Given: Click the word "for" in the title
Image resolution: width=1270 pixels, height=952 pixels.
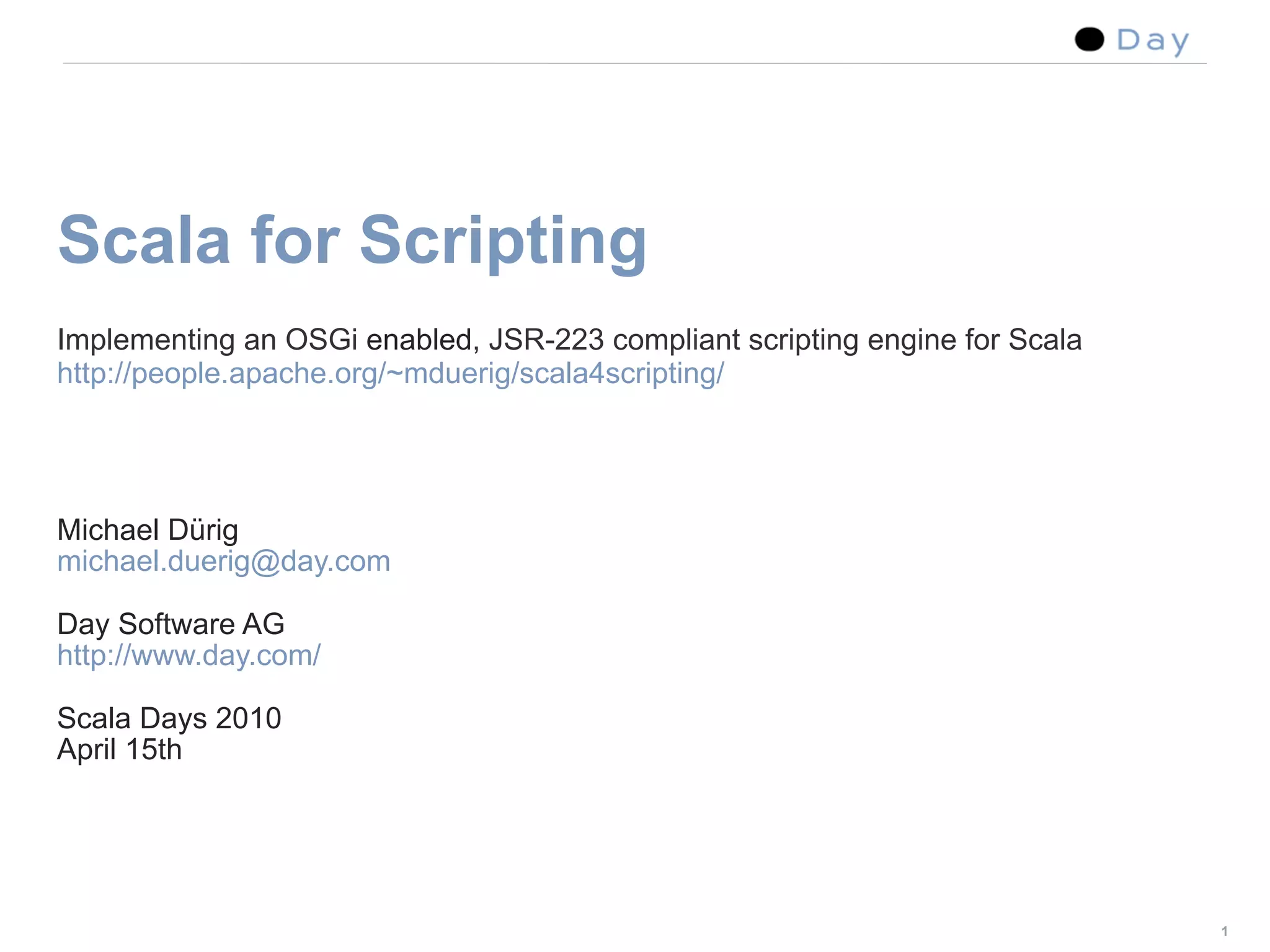Looking at the screenshot, I should (295, 240).
